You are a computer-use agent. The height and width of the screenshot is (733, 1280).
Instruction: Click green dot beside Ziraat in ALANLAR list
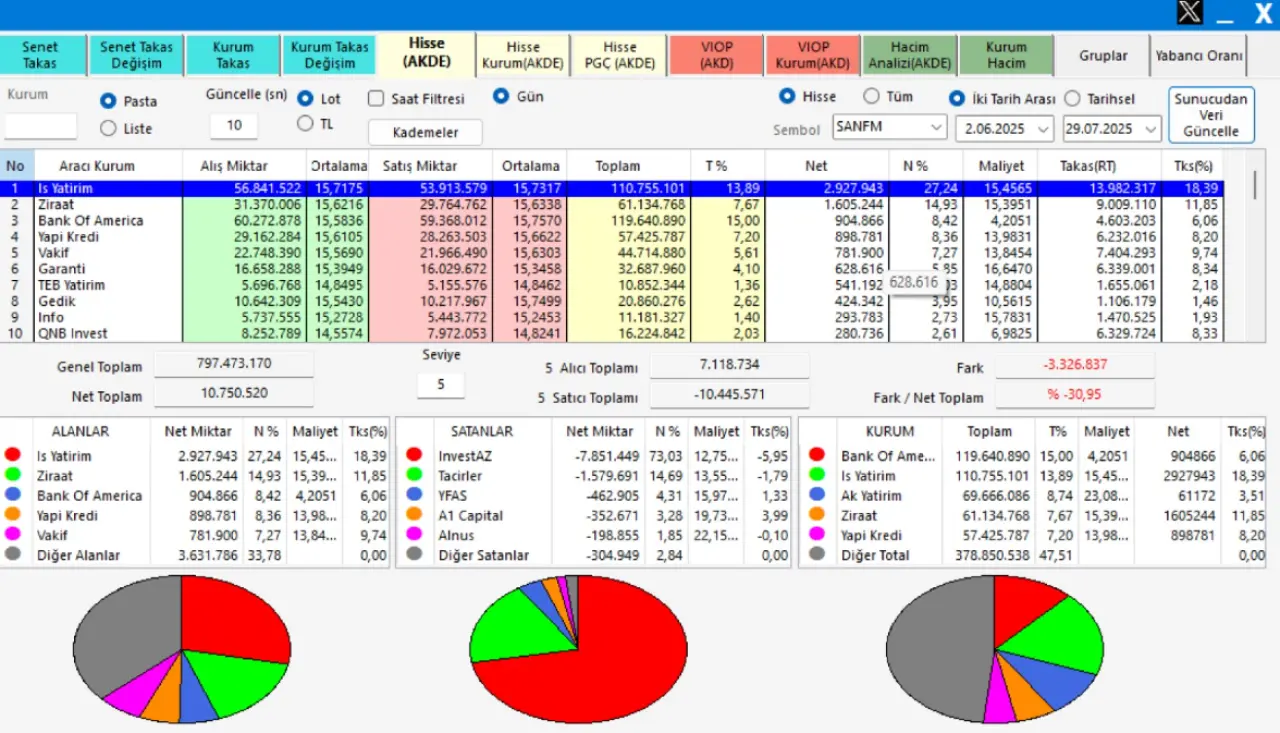click(13, 476)
